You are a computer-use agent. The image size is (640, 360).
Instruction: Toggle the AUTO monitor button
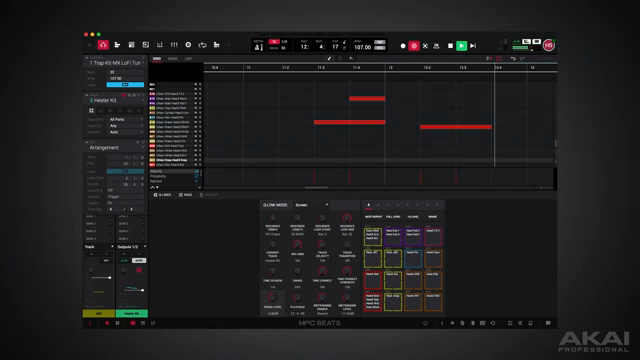click(139, 260)
